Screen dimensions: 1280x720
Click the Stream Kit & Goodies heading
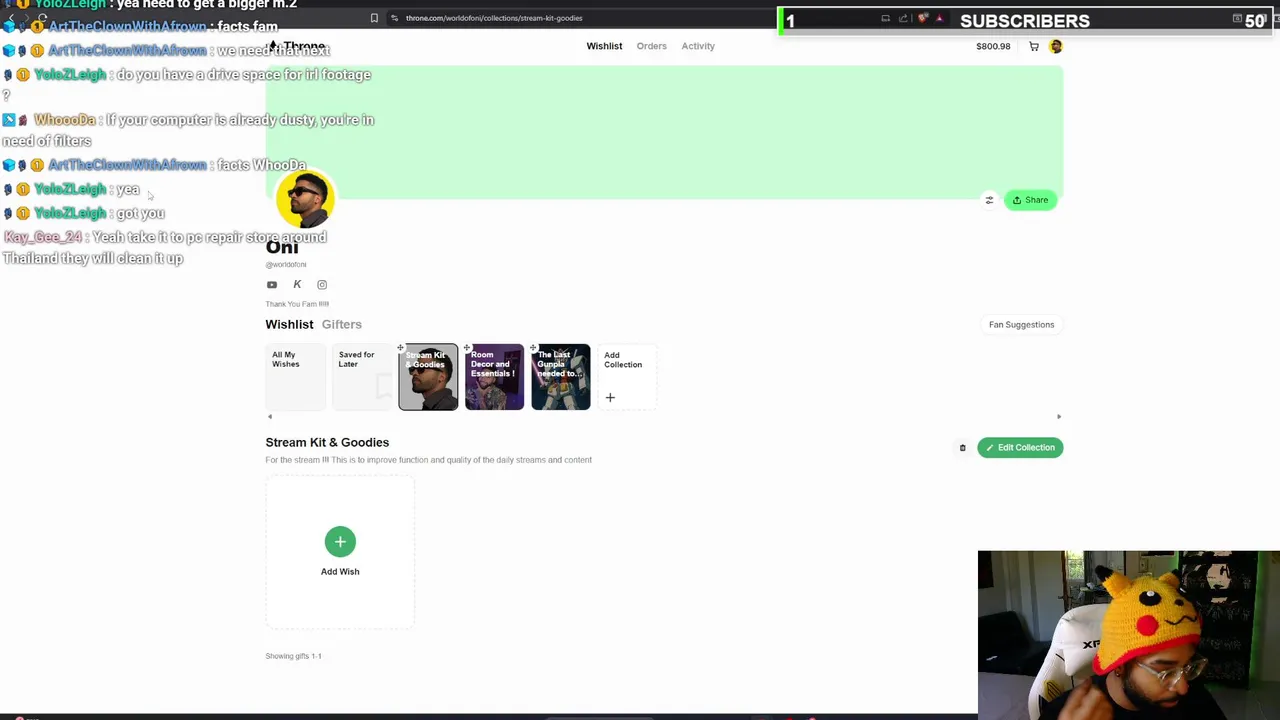coord(327,442)
